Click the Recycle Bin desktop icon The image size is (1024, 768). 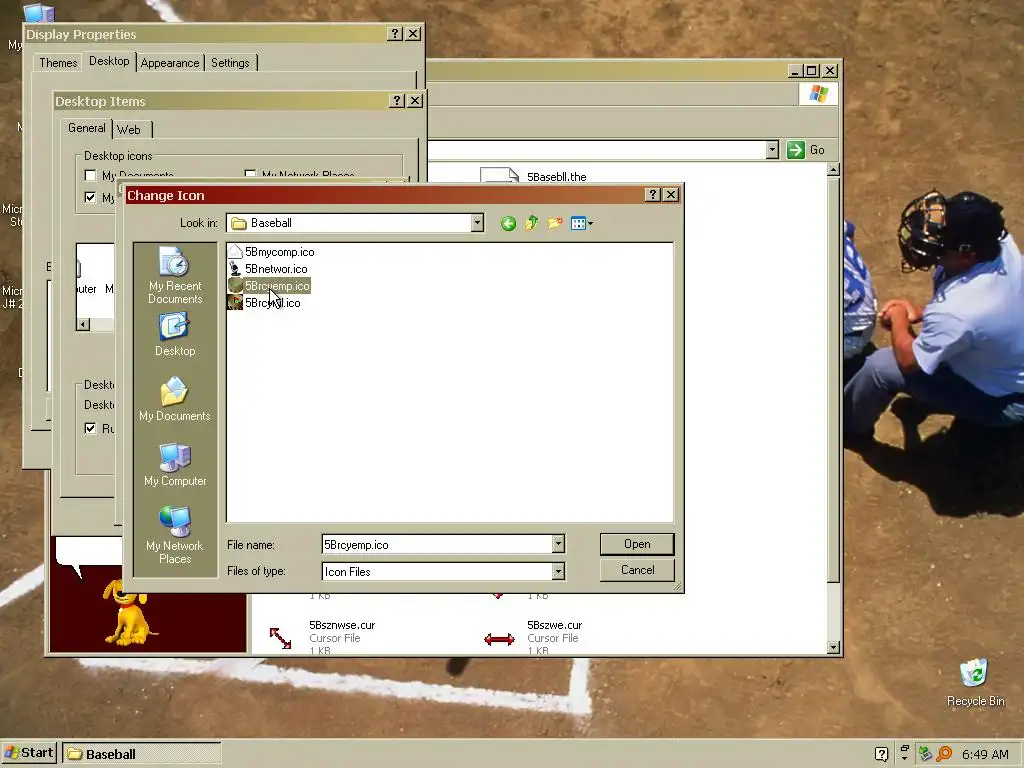point(975,682)
